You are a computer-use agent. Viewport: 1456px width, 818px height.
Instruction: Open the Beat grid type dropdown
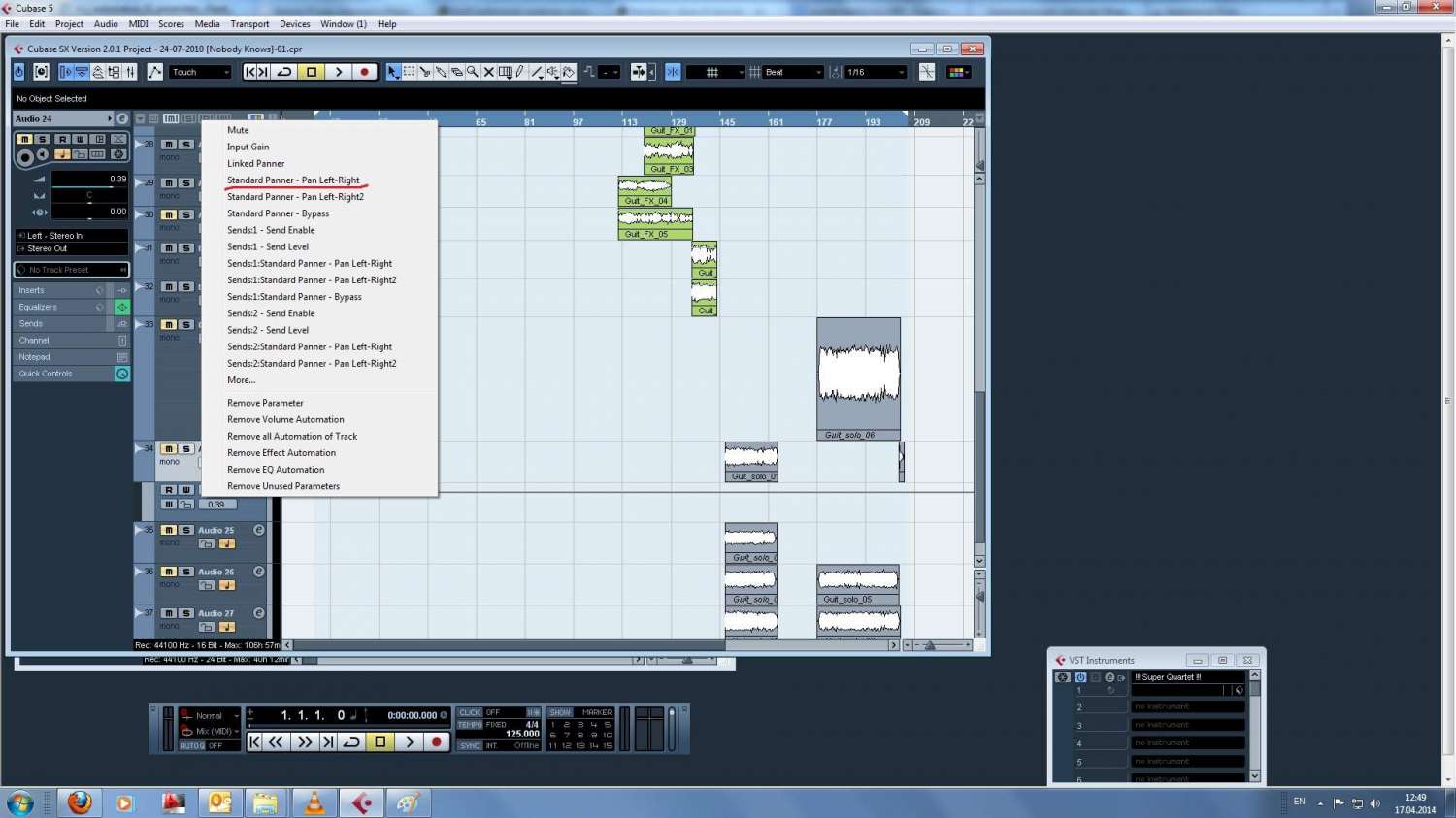coord(793,72)
